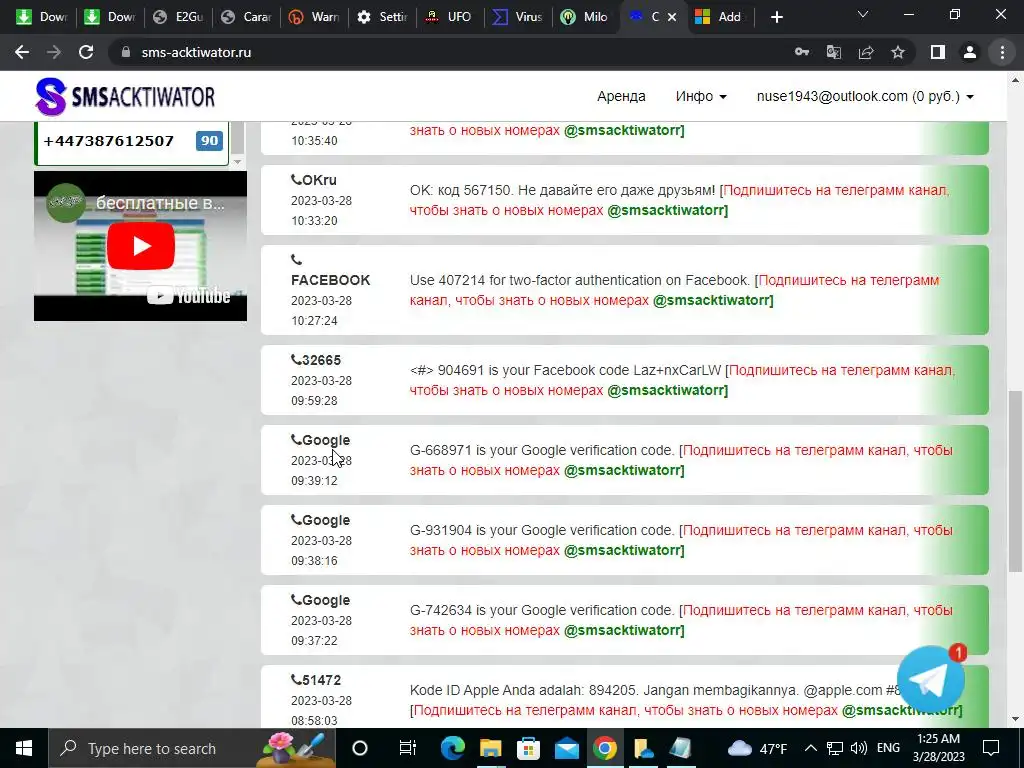Screen dimensions: 1024x768
Task: Bookmark this page with the star icon
Action: coord(898,52)
